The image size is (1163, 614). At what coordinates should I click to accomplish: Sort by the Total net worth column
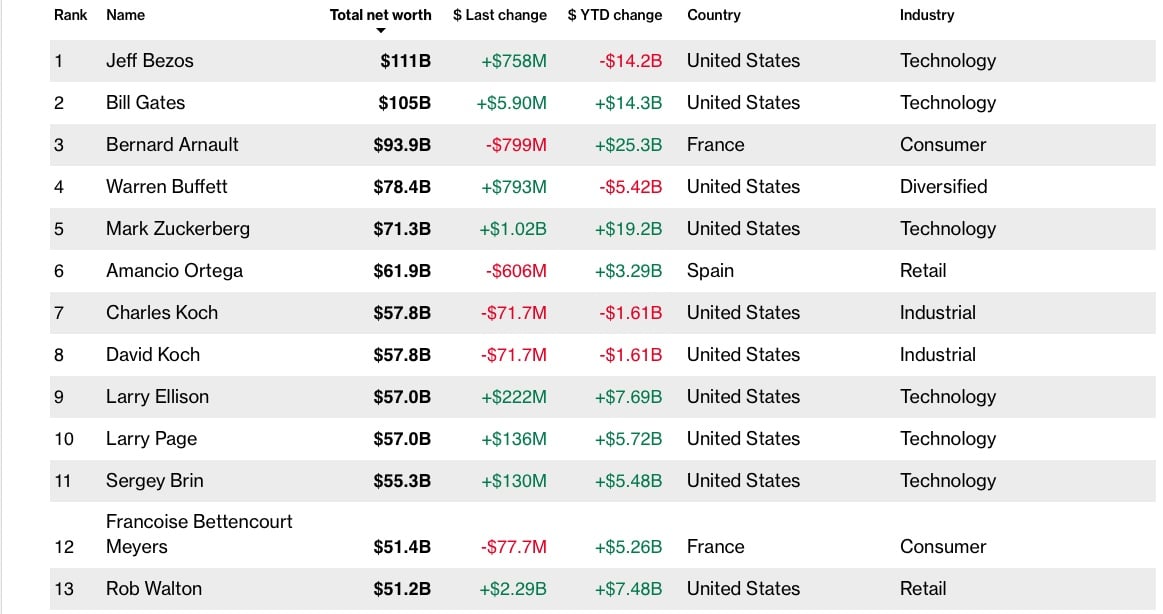click(x=380, y=15)
